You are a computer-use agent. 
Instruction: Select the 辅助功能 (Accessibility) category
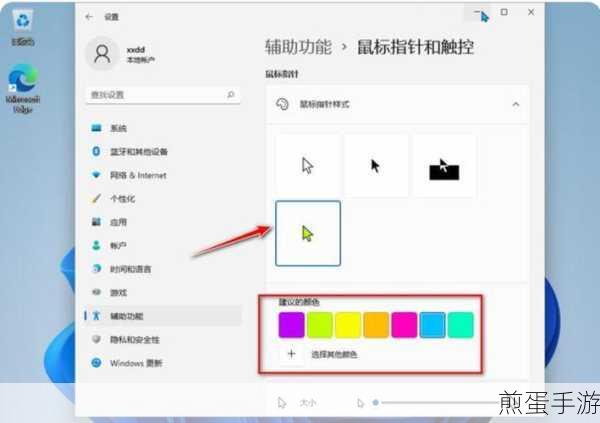click(x=163, y=316)
